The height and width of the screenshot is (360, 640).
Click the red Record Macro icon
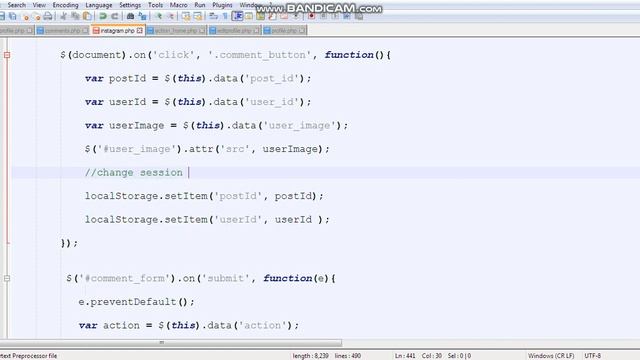click(311, 16)
